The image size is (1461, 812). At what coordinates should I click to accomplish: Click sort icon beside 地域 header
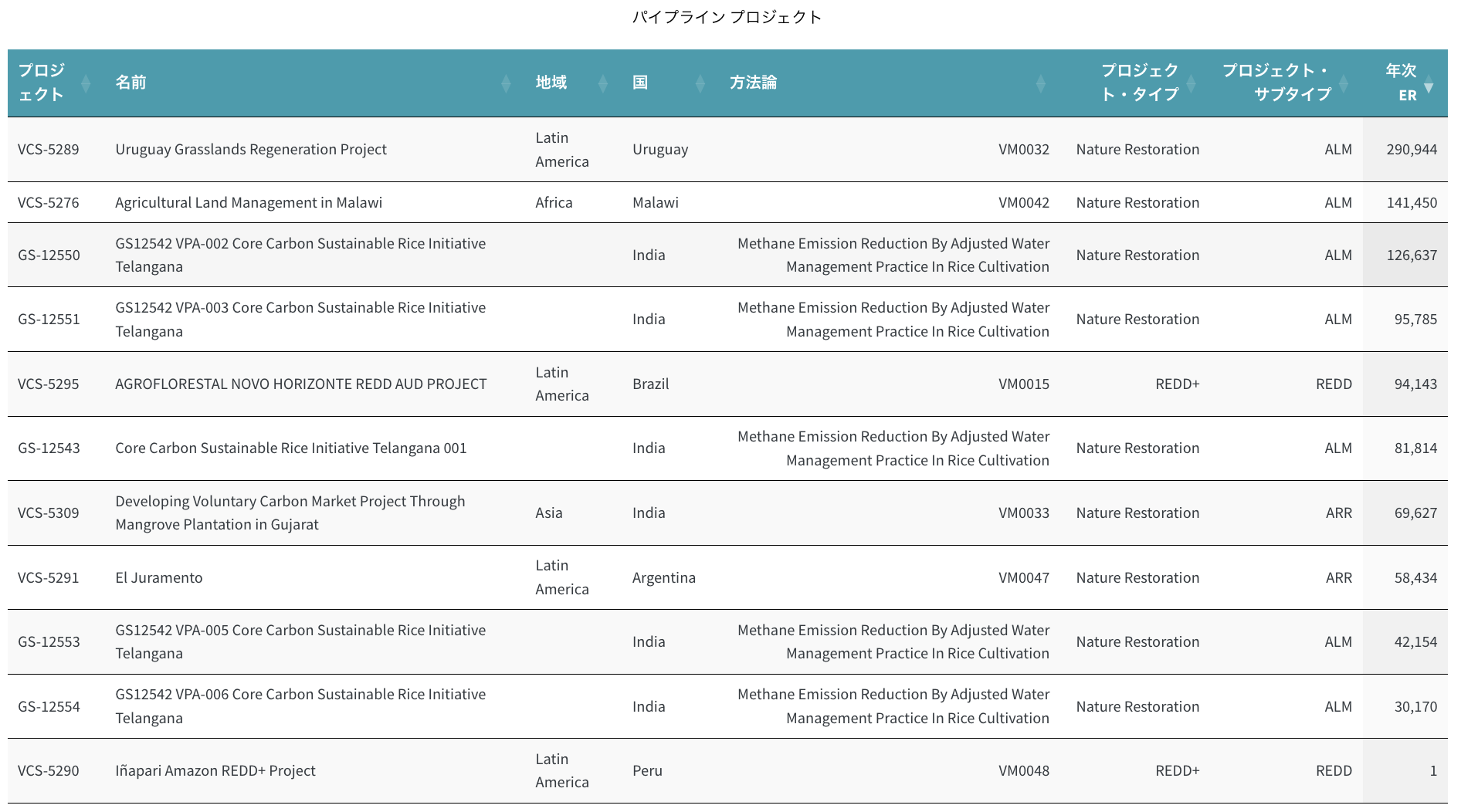(603, 83)
